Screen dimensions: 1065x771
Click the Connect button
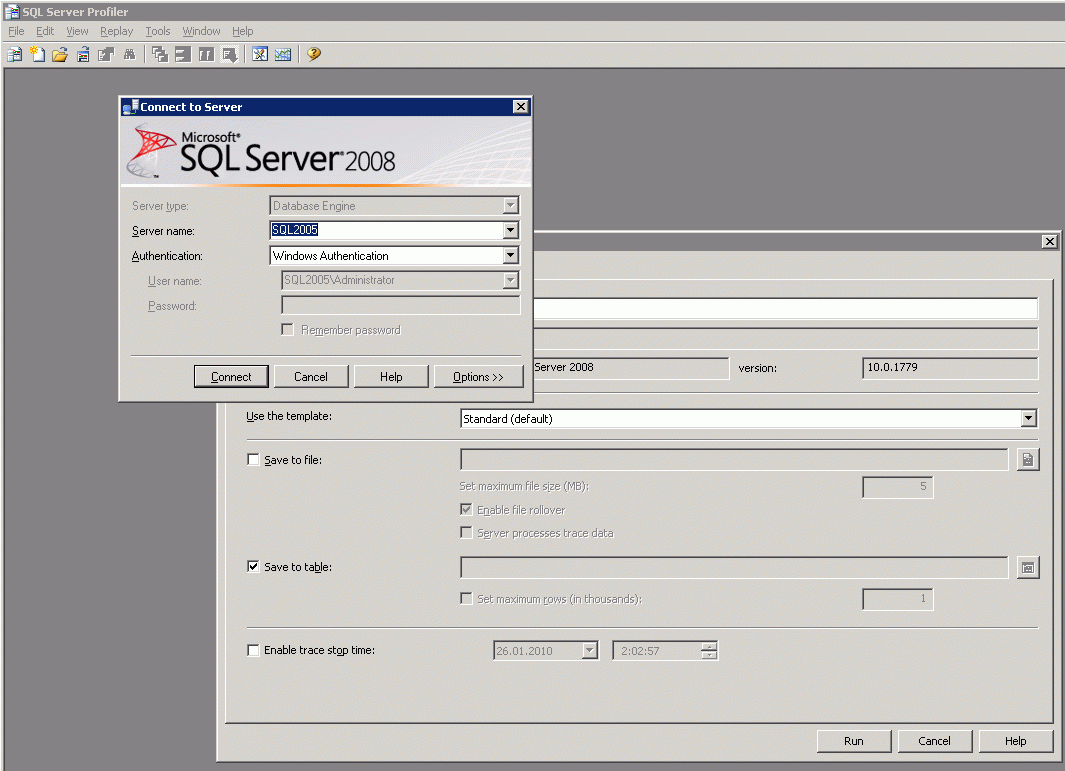click(231, 377)
